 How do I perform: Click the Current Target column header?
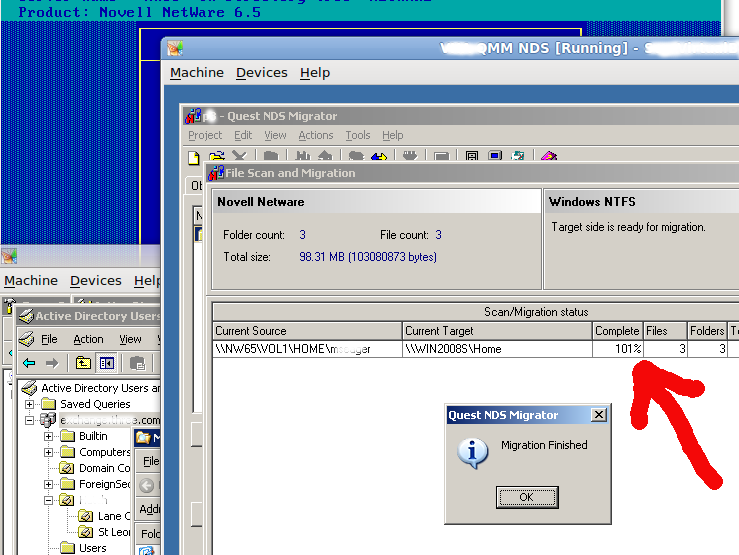click(x=497, y=331)
